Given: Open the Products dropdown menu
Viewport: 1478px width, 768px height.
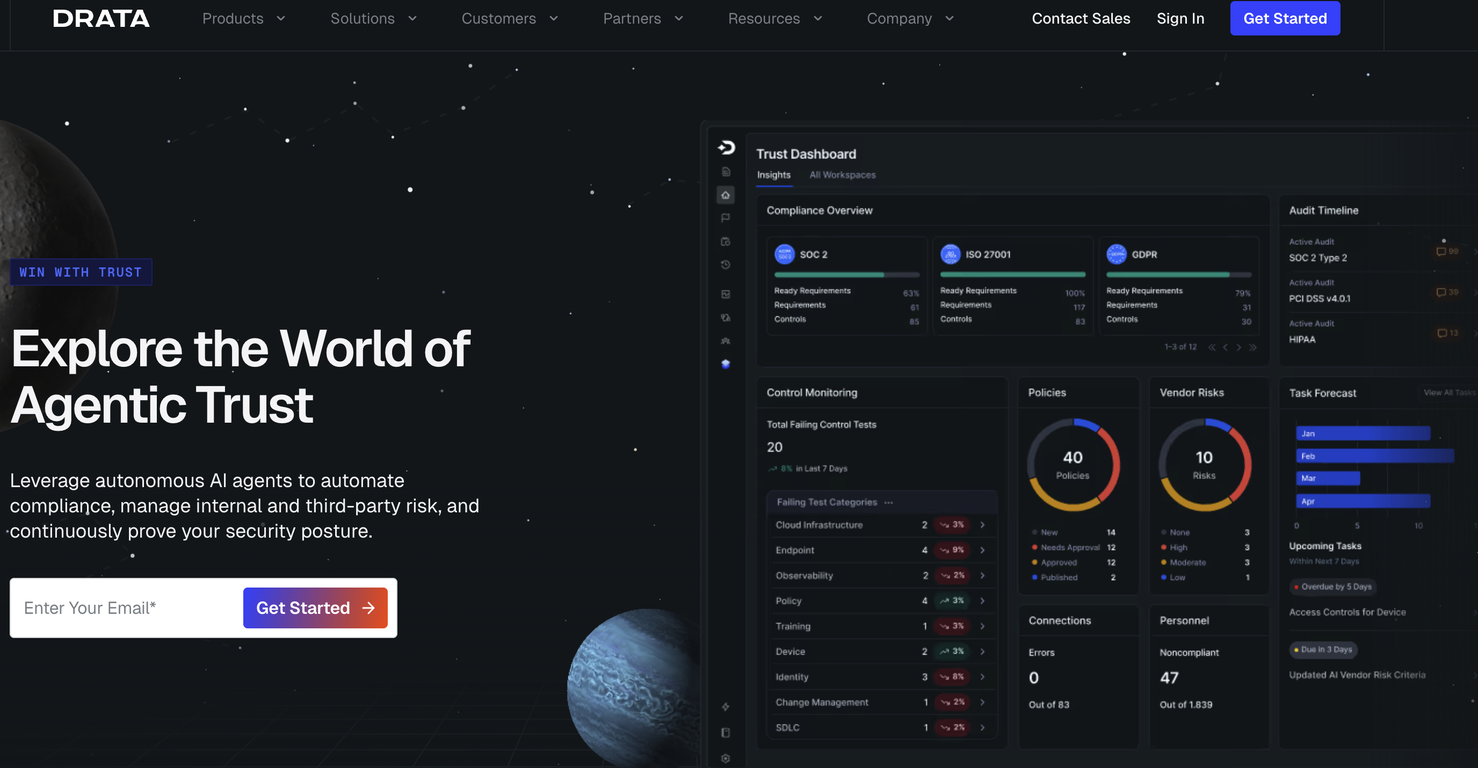Looking at the screenshot, I should pyautogui.click(x=243, y=19).
